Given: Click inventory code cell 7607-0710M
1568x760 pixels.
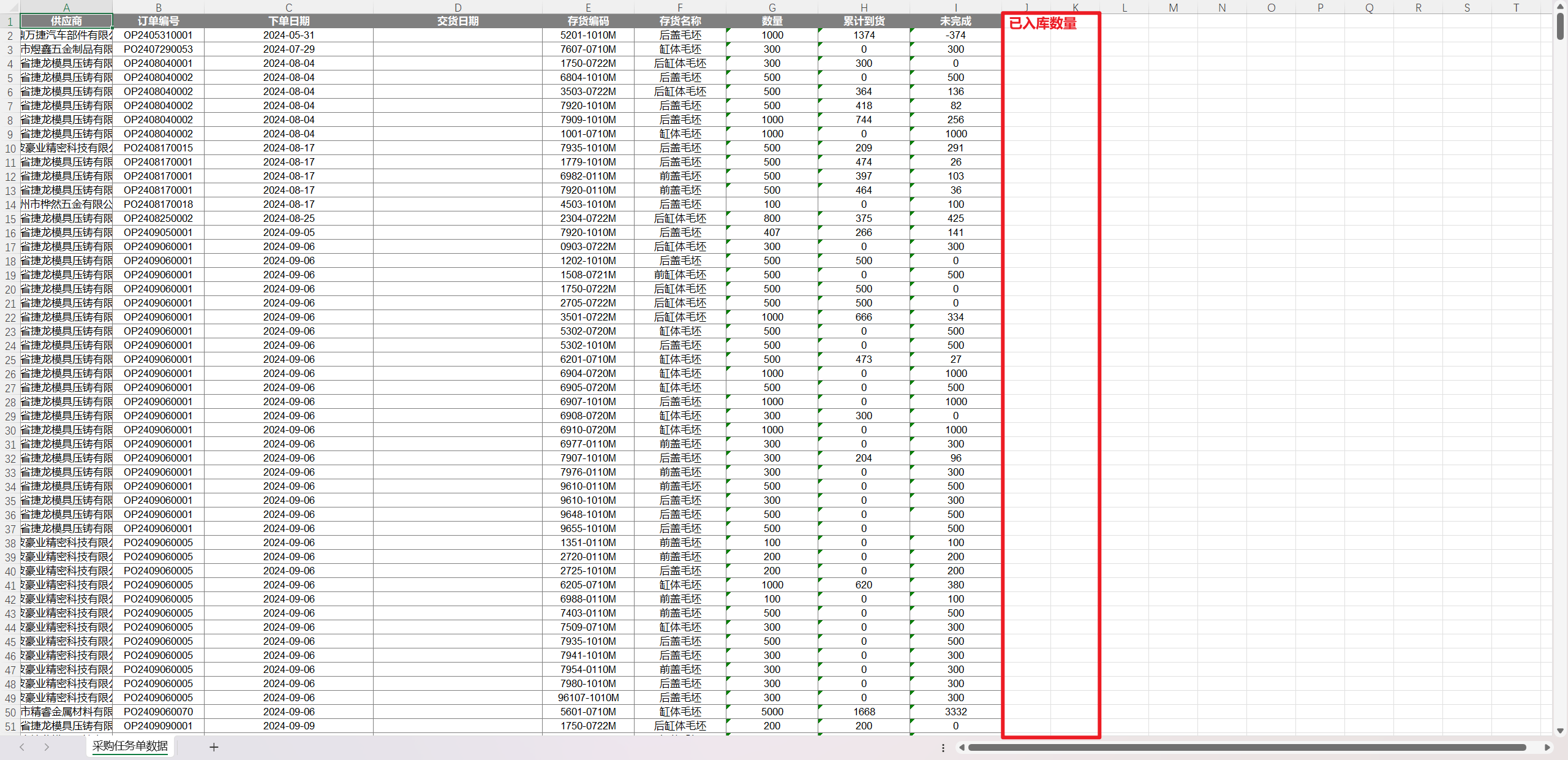Looking at the screenshot, I should [x=588, y=49].
